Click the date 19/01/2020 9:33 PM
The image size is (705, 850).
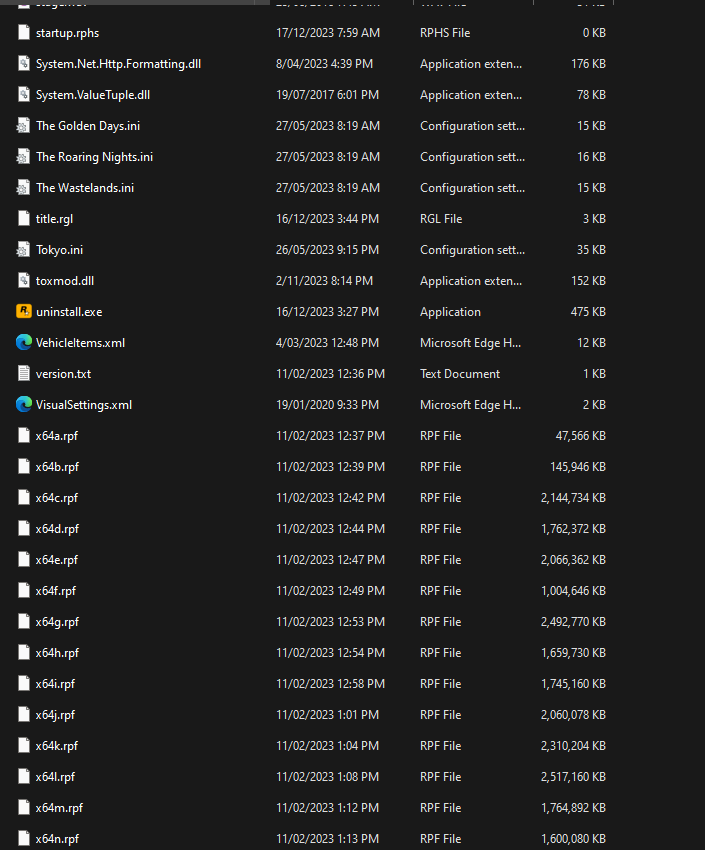[x=327, y=404]
